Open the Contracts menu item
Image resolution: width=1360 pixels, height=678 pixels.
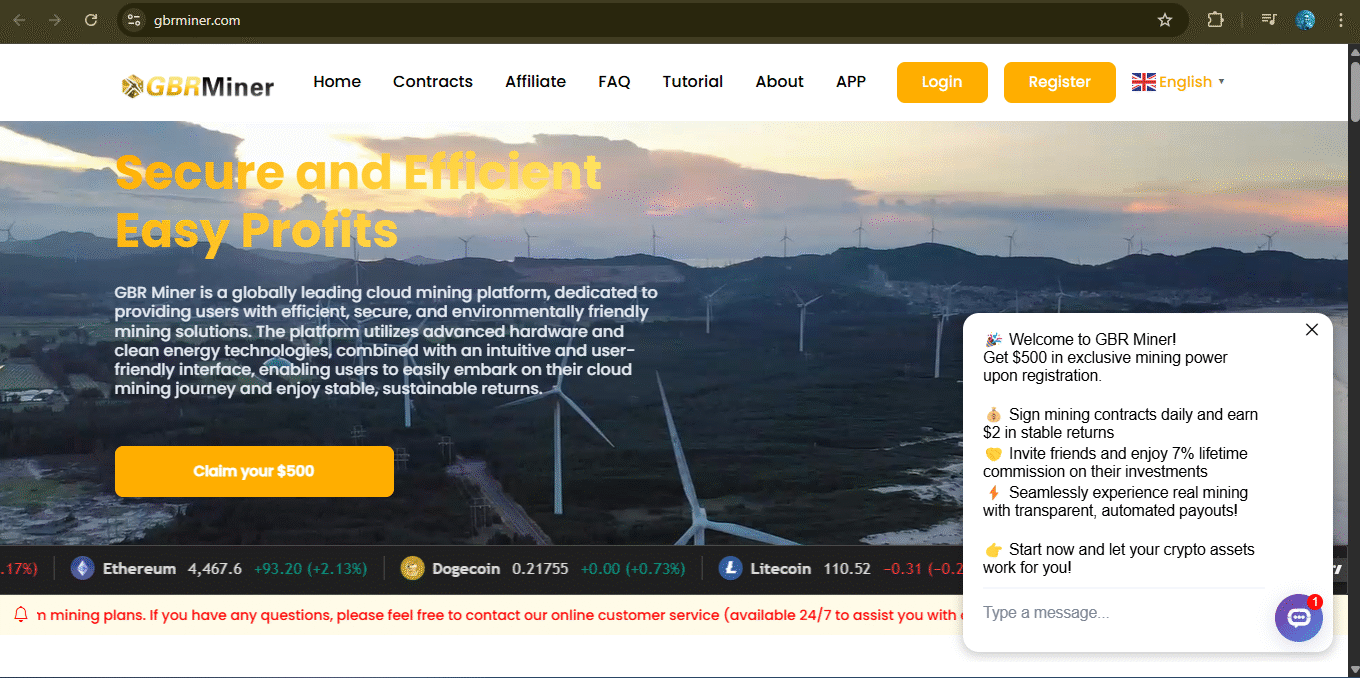click(432, 82)
